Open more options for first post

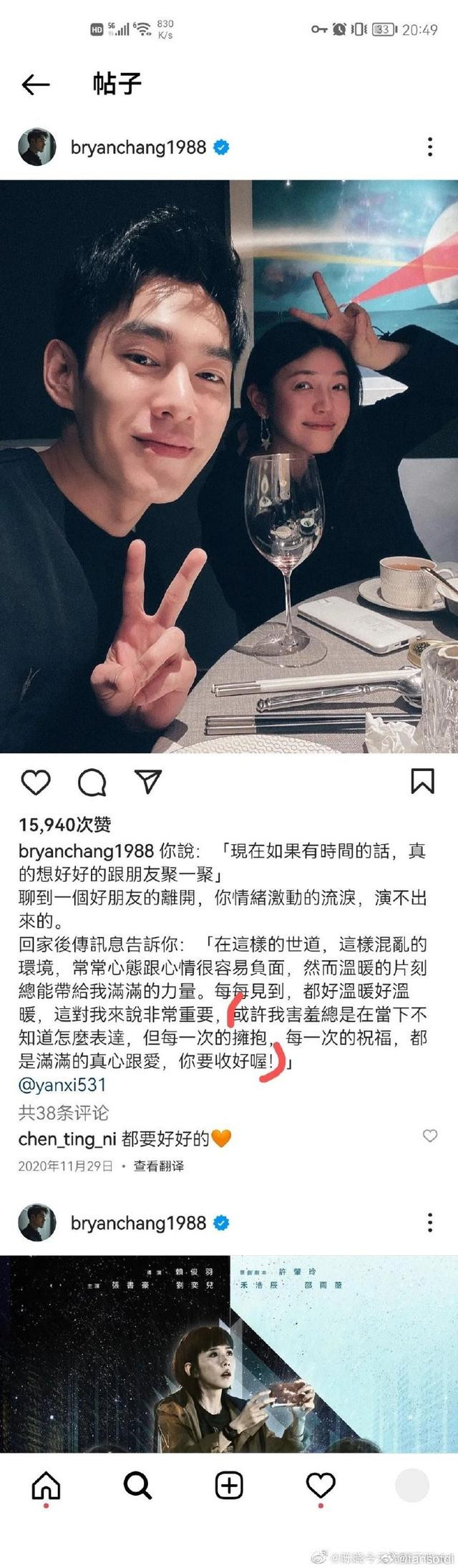[x=429, y=147]
